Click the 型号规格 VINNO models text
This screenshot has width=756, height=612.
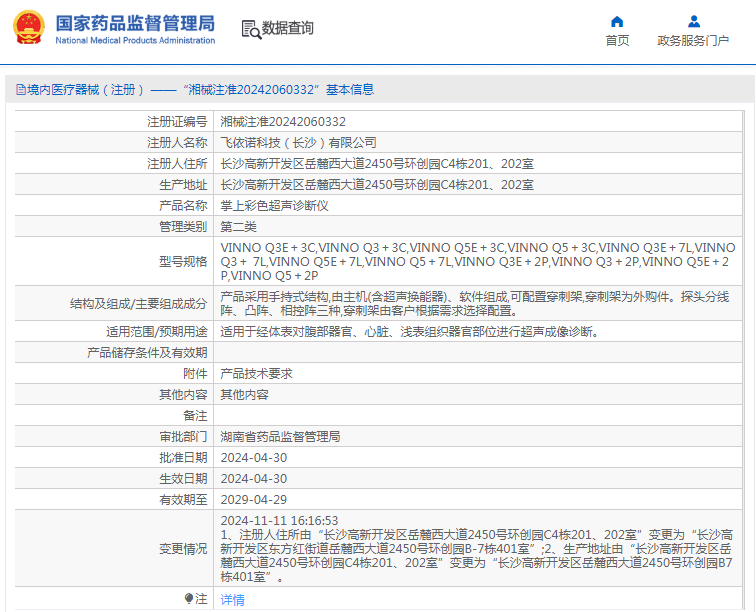(x=478, y=261)
